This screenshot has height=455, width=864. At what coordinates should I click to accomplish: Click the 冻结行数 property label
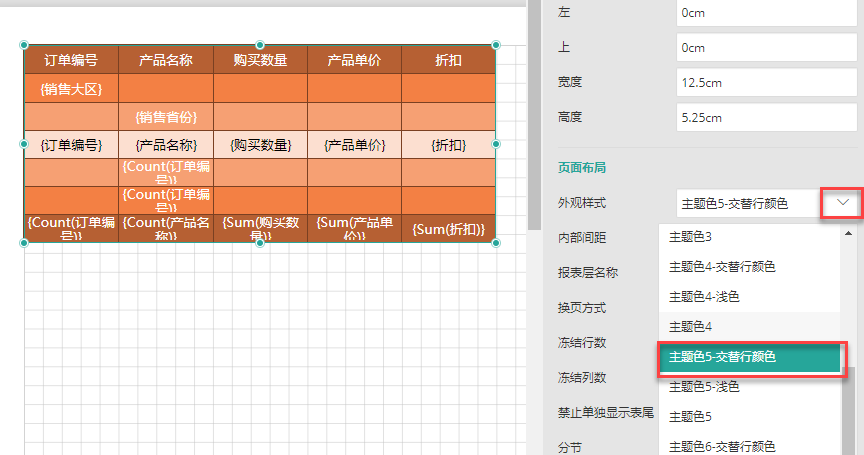(582, 343)
